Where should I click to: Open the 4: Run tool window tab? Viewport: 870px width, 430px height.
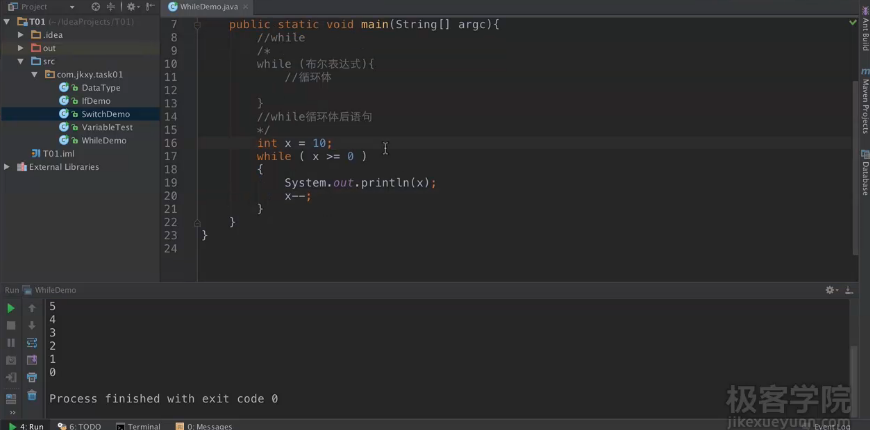[x=26, y=426]
